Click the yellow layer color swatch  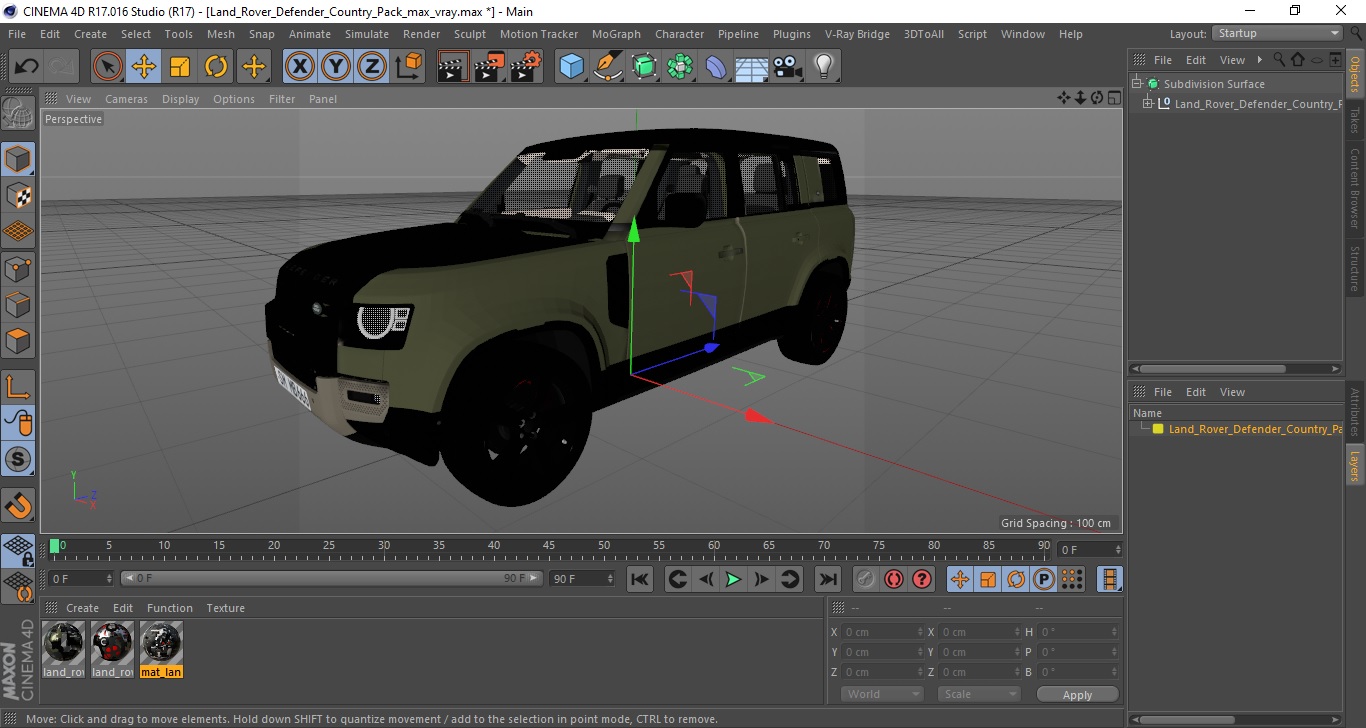pos(1158,429)
